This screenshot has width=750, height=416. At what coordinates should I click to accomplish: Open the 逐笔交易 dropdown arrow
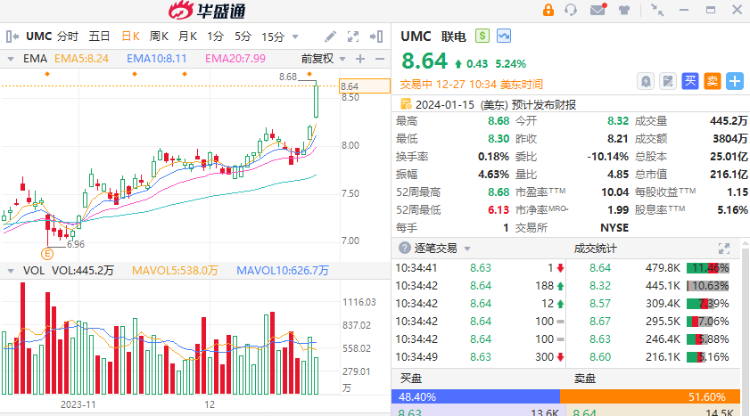[467, 249]
